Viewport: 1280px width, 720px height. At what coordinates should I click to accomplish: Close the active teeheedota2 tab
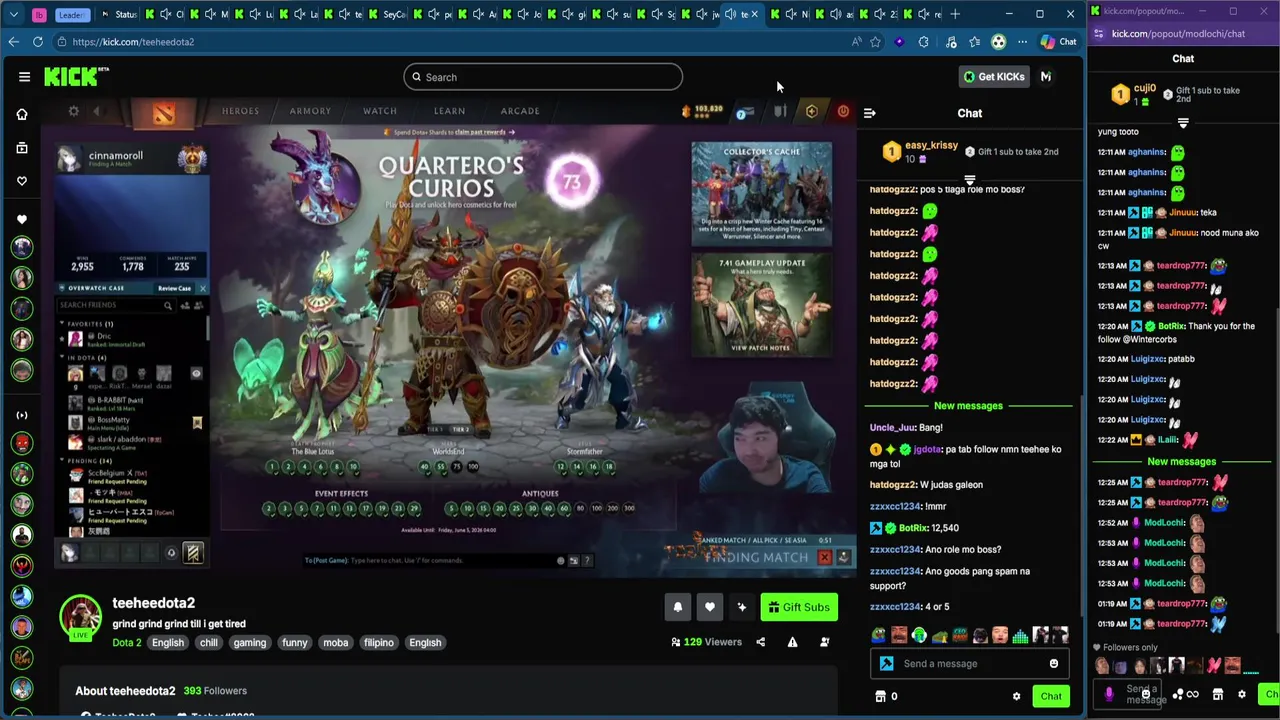coord(754,14)
